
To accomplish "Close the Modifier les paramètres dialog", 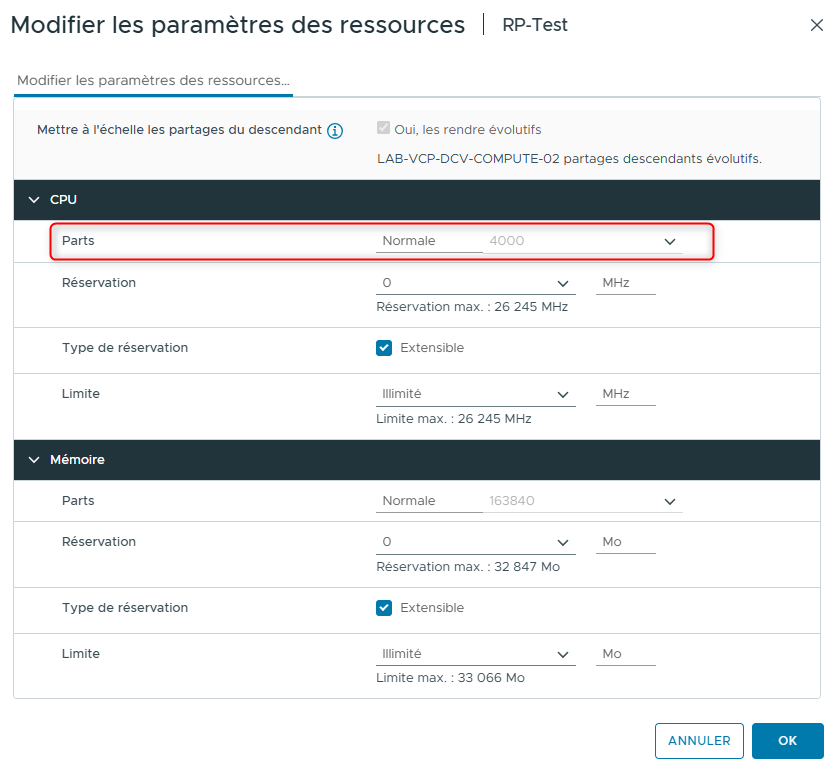I will click(x=818, y=26).
